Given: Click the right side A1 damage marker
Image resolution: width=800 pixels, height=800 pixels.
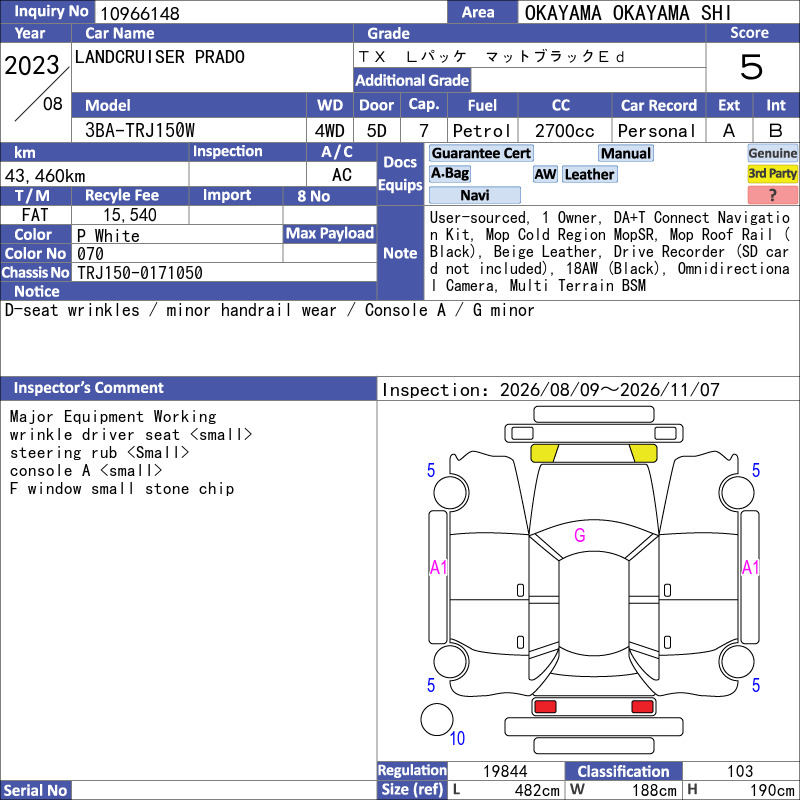Looking at the screenshot, I should tap(750, 567).
